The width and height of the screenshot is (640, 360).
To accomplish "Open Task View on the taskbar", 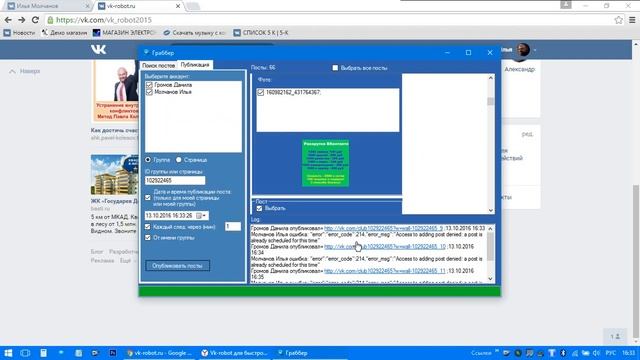I will [x=25, y=353].
